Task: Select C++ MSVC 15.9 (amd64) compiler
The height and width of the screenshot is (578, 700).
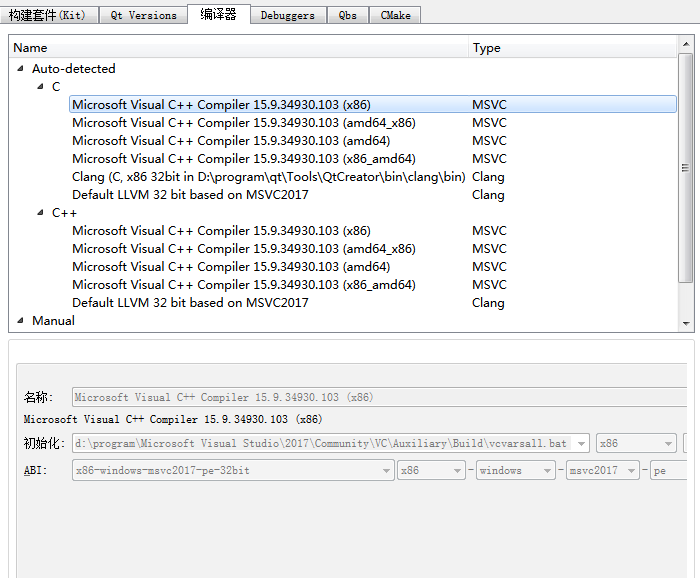Action: (x=231, y=267)
